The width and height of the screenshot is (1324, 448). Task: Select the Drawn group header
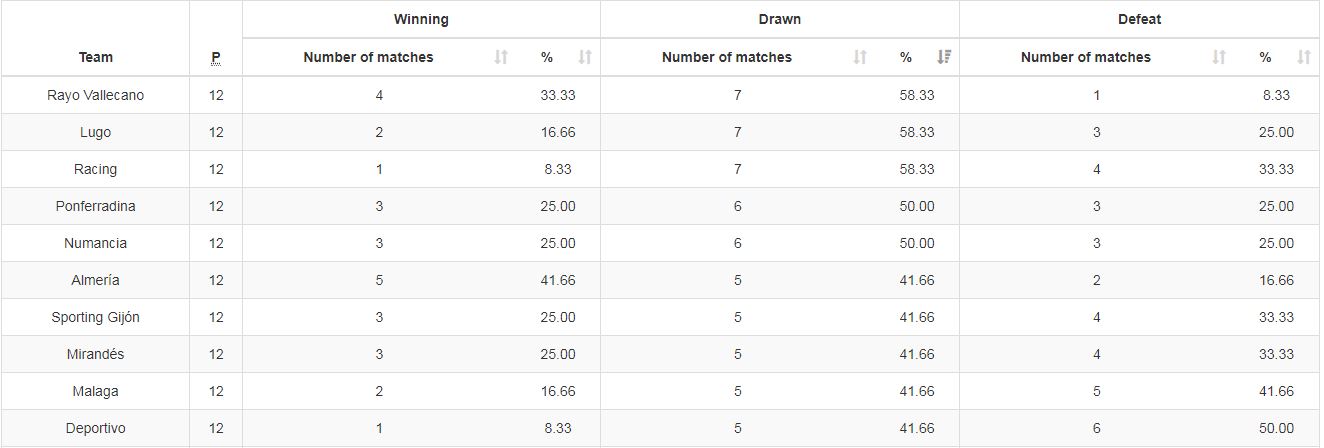(x=780, y=19)
